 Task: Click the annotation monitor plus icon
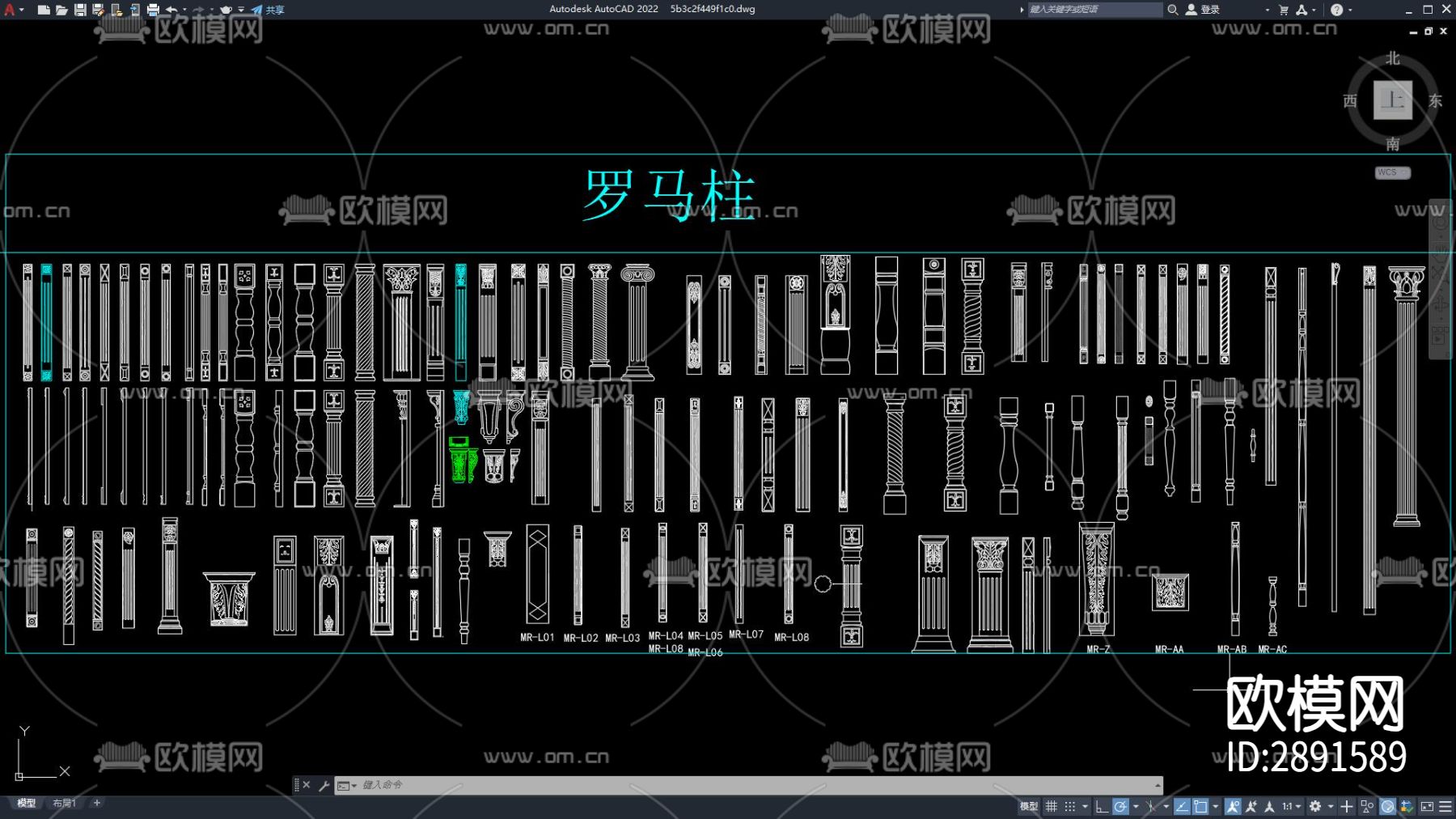point(1347,806)
